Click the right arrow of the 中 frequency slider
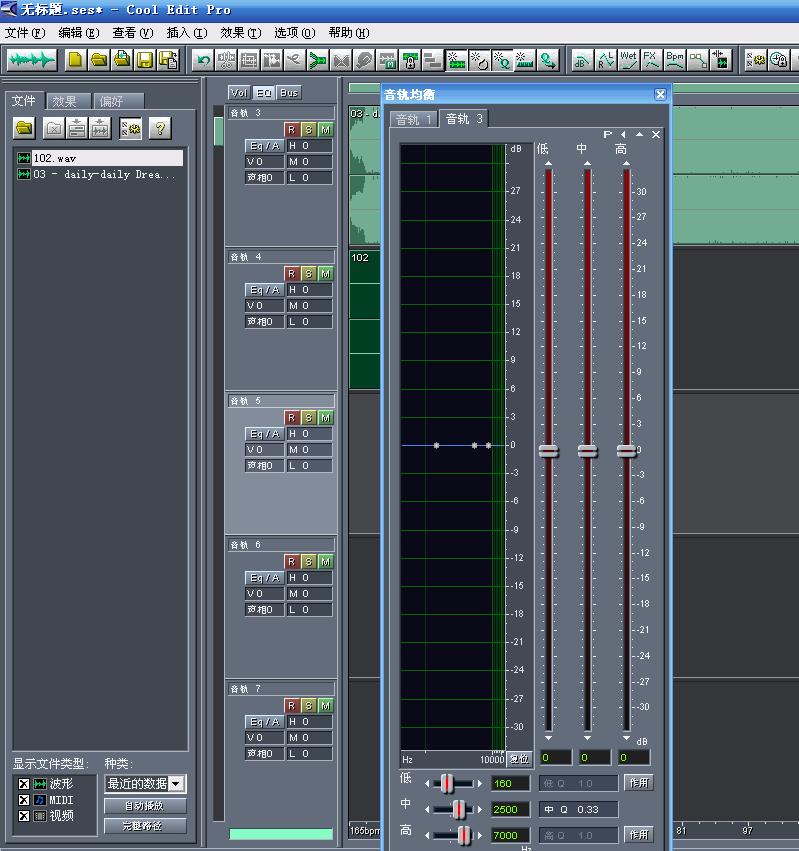 479,809
